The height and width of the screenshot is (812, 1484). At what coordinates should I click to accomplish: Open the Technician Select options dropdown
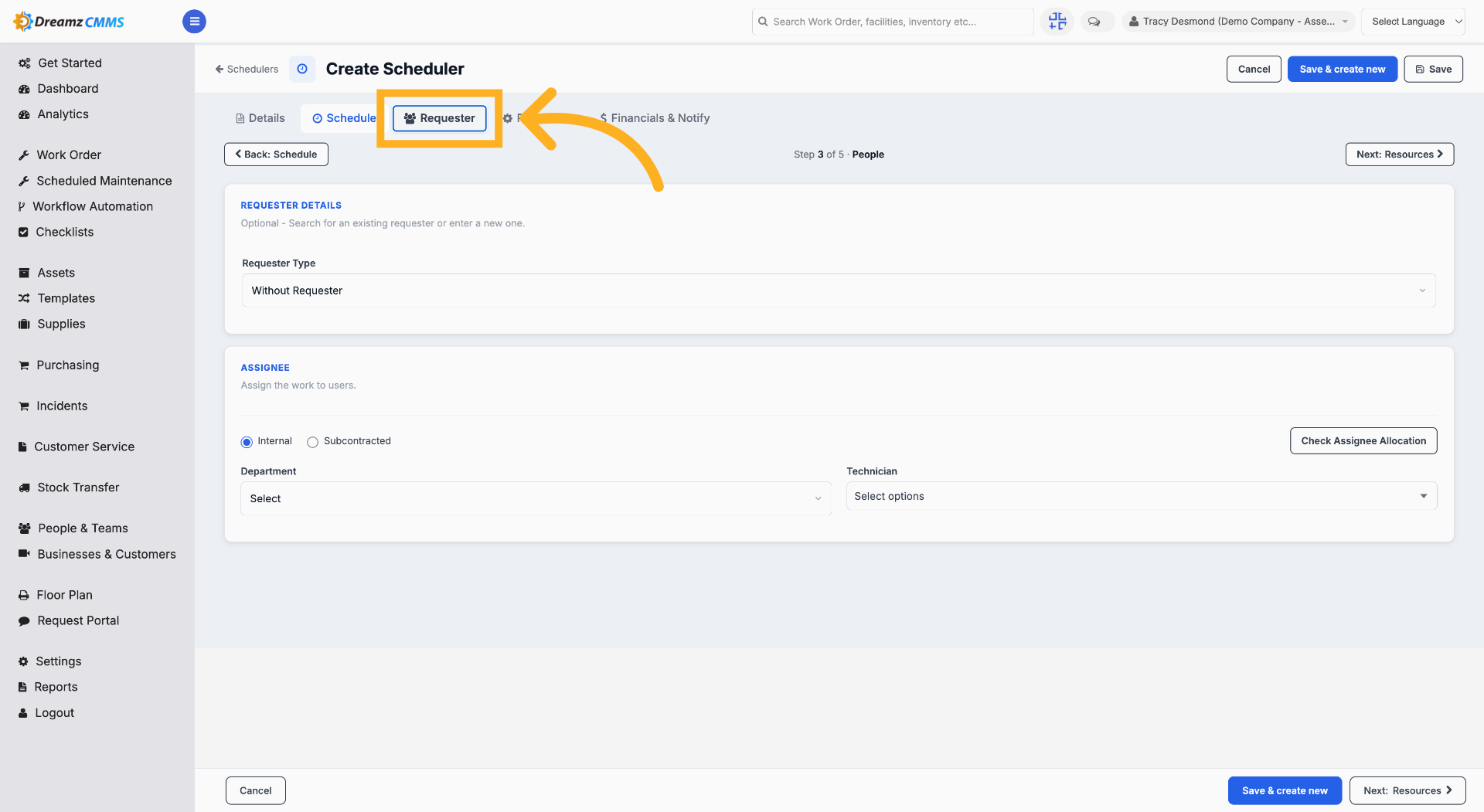click(1142, 496)
